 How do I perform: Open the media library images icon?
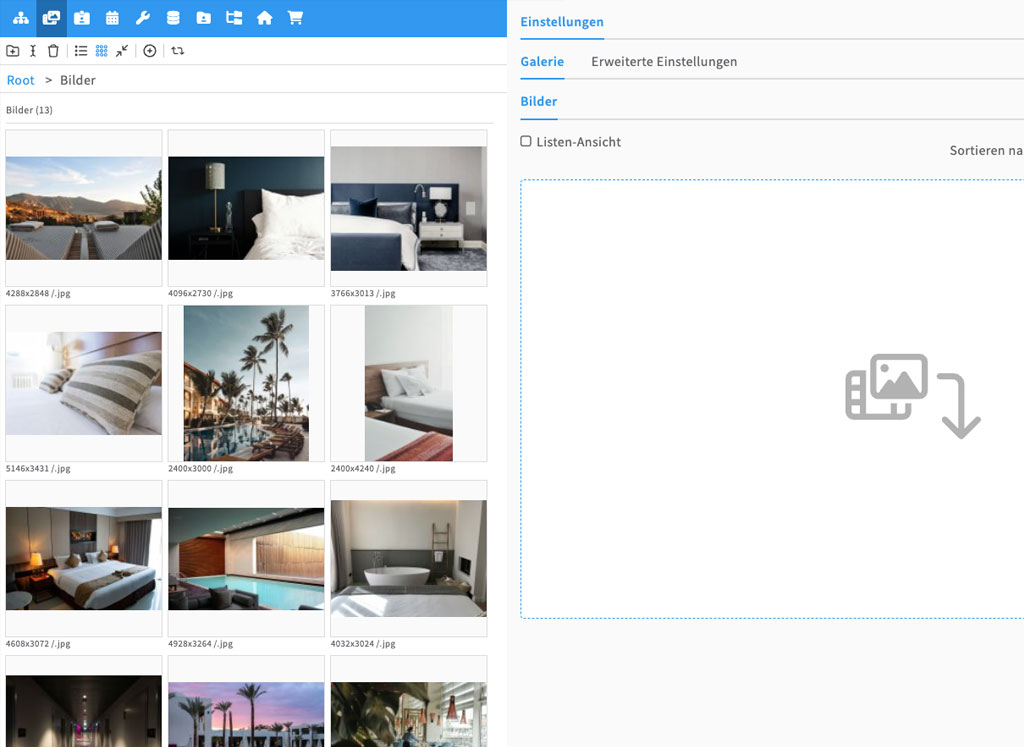pyautogui.click(x=51, y=18)
